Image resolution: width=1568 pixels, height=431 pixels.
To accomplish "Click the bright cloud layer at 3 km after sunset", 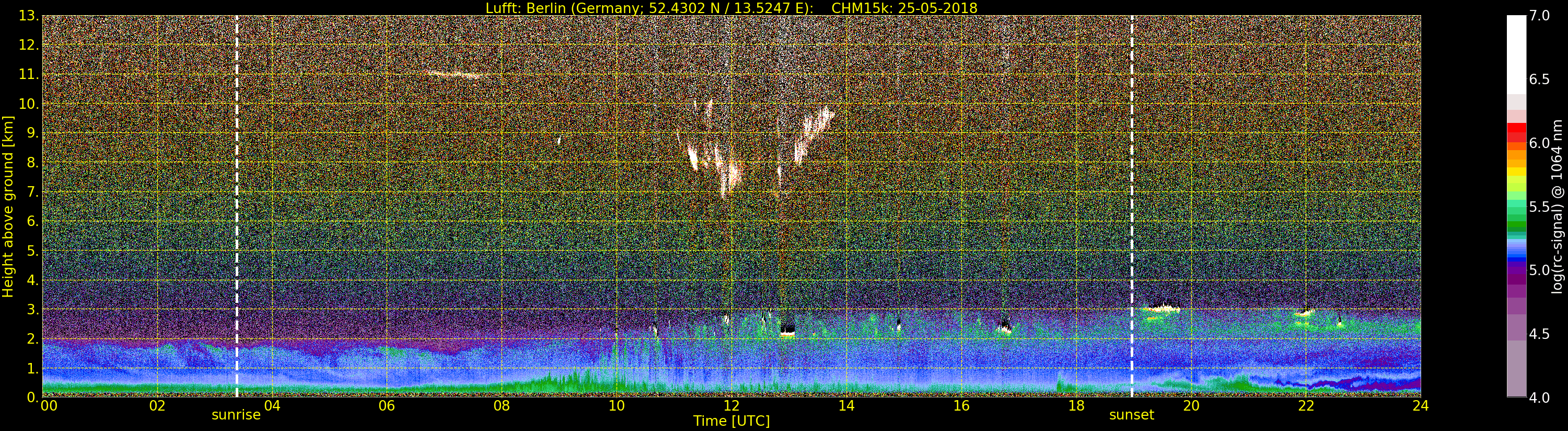I will (1162, 308).
